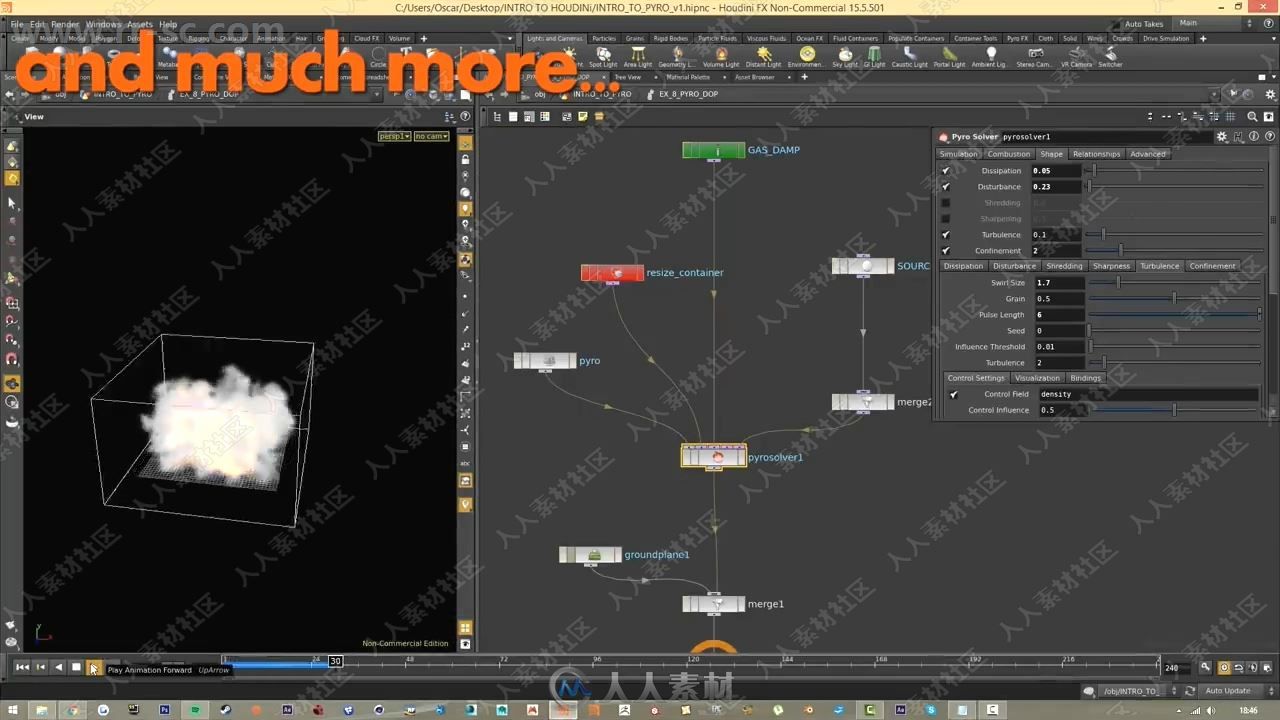Switch to the Simulation tab
1280x720 pixels.
(958, 154)
